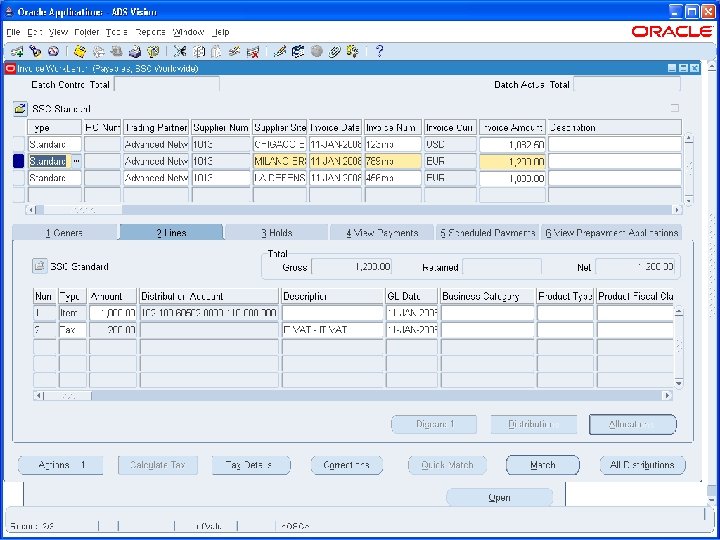Open the lines region BSC Standard folder icon
720x540 pixels.
pos(39,266)
